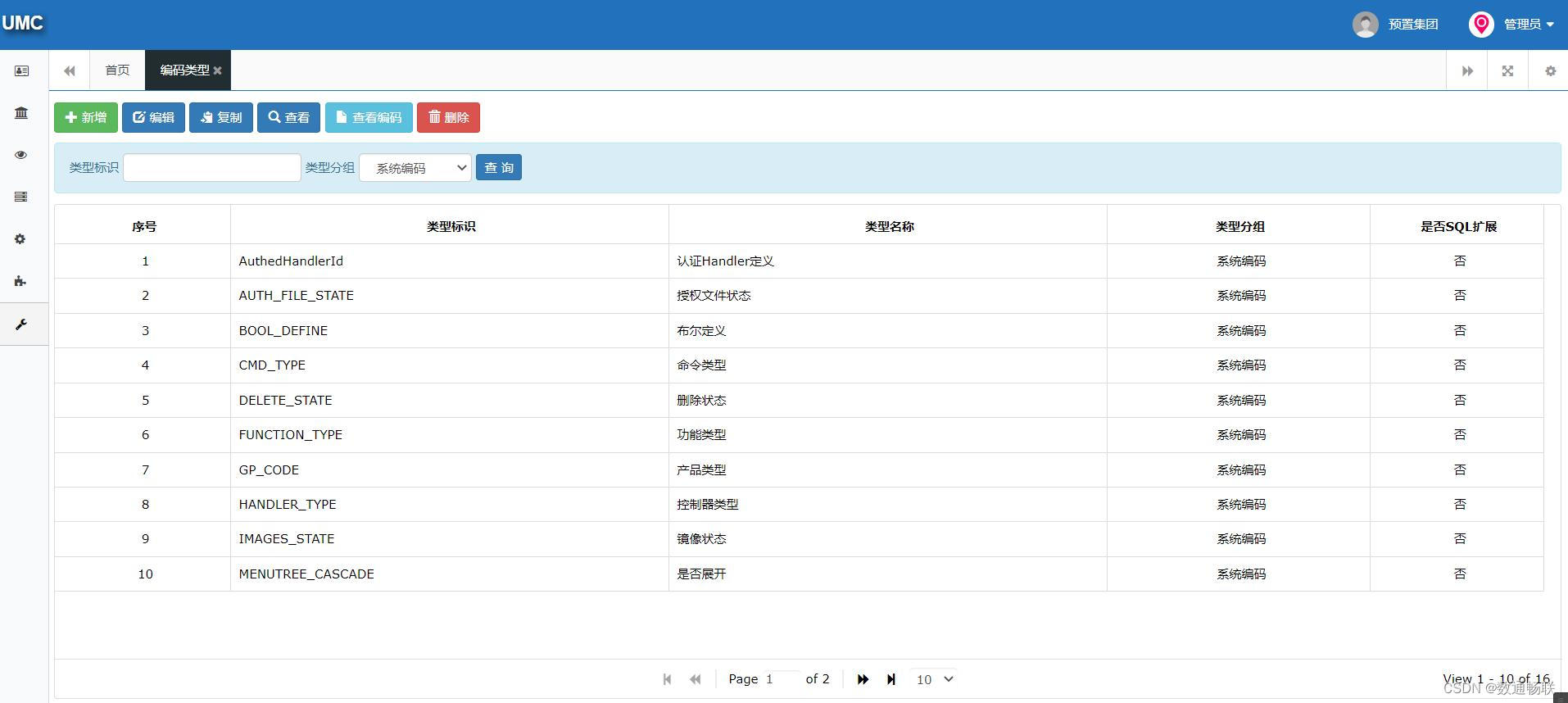Open the rows-per-page dropdown showing 10

[935, 679]
